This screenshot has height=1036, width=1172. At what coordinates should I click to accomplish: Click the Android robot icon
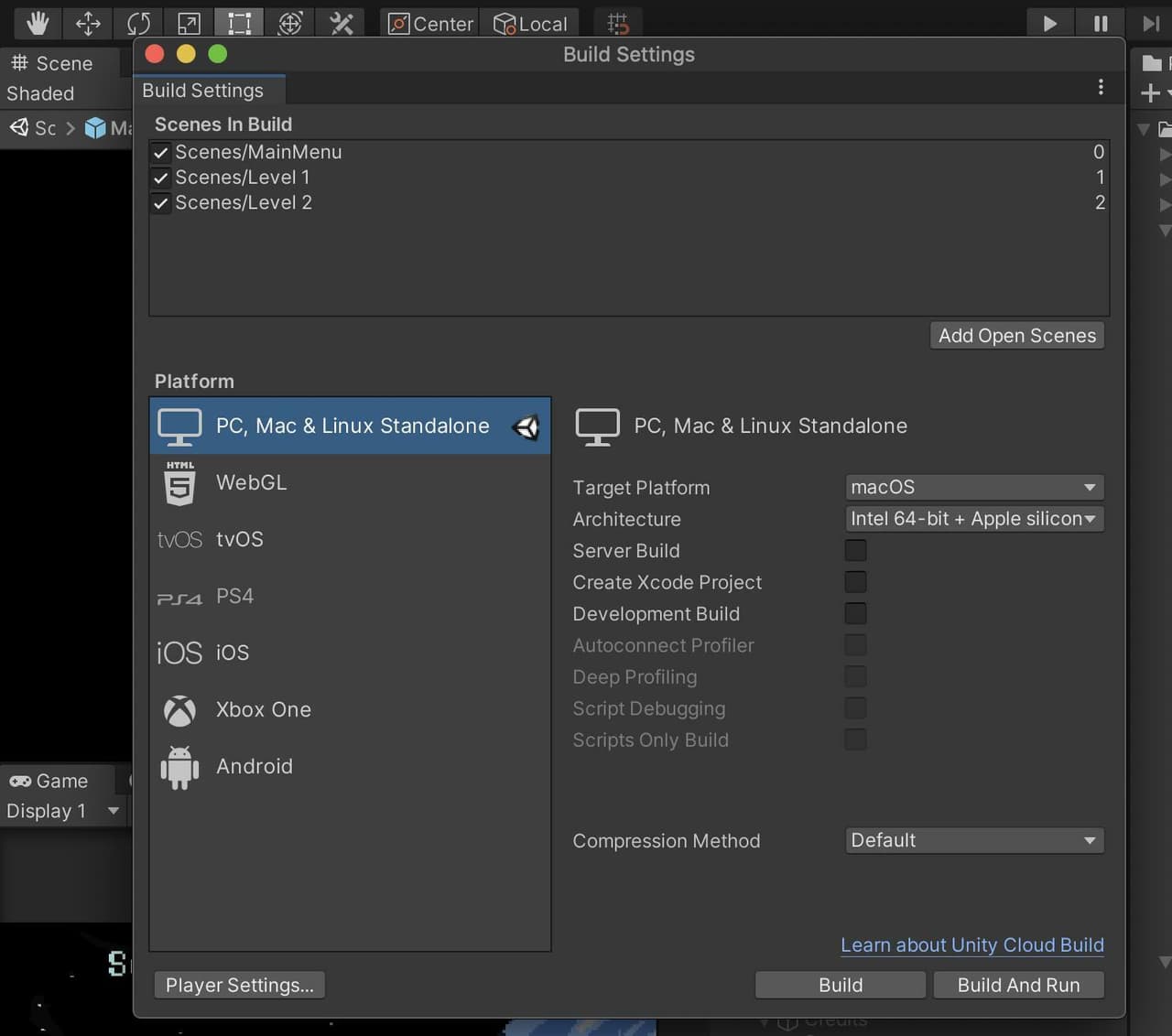click(179, 767)
